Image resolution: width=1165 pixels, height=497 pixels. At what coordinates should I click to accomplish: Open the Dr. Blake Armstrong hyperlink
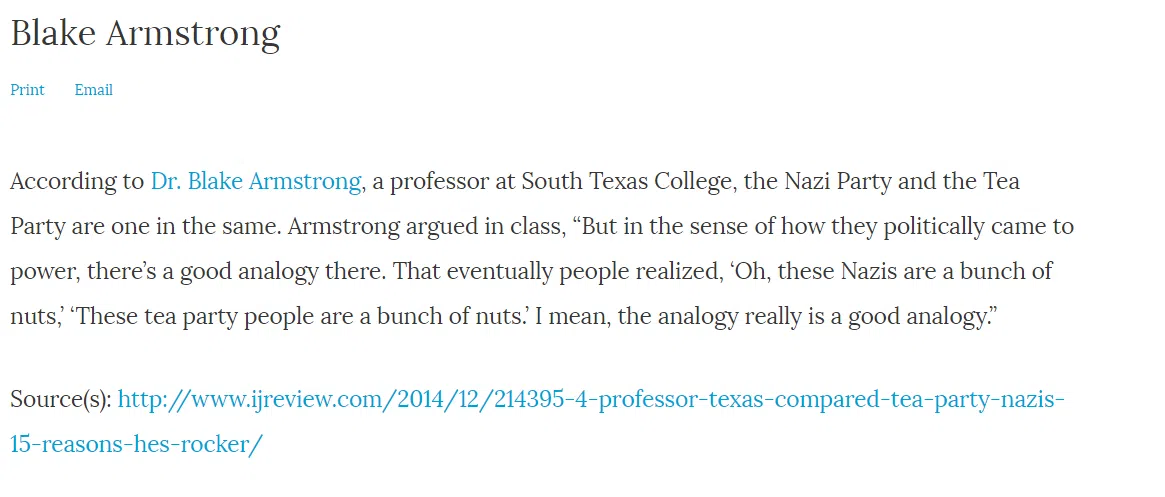pos(256,181)
